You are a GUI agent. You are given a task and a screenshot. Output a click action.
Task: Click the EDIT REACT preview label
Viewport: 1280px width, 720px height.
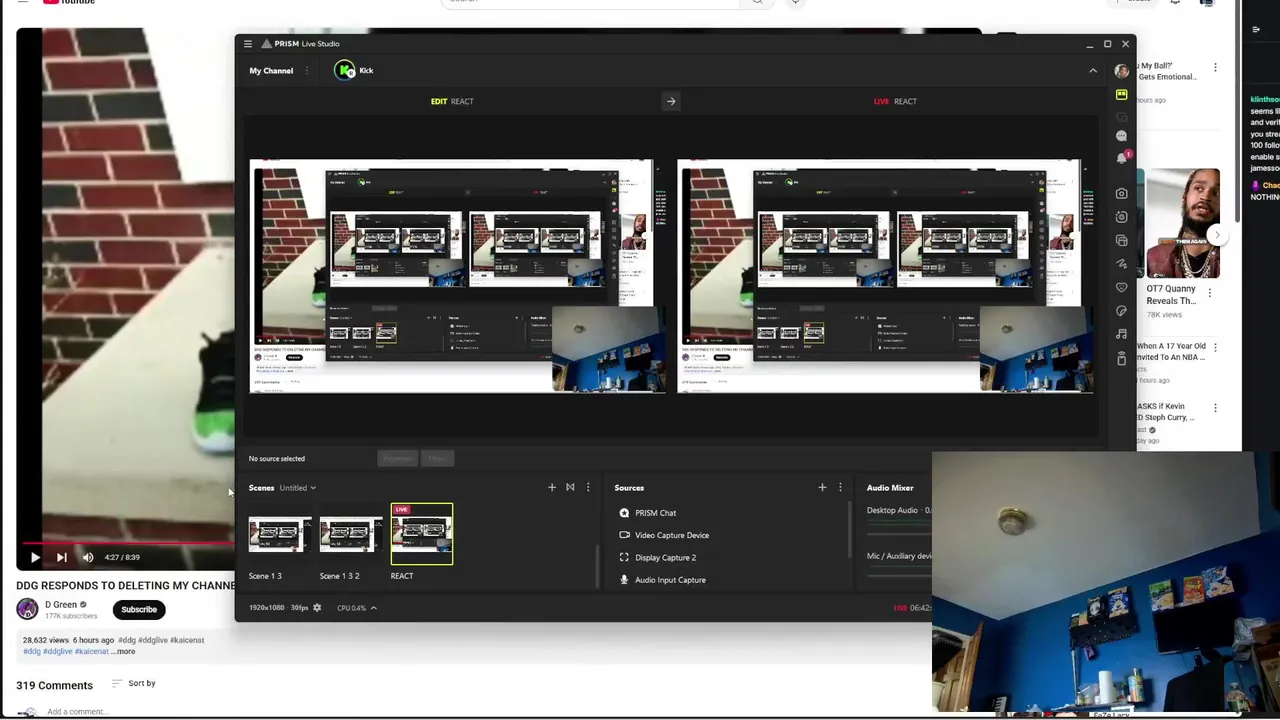[x=452, y=101]
